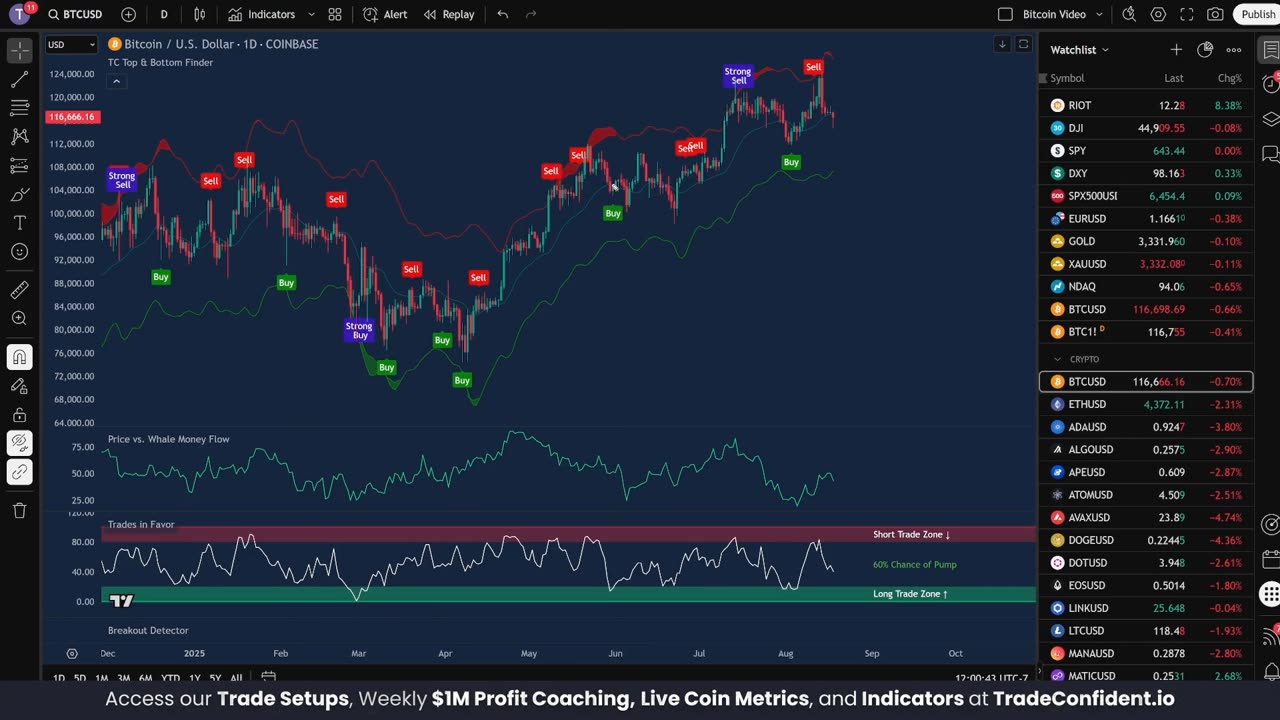Open the indicator templates grid
The width and height of the screenshot is (1280, 720).
(335, 14)
